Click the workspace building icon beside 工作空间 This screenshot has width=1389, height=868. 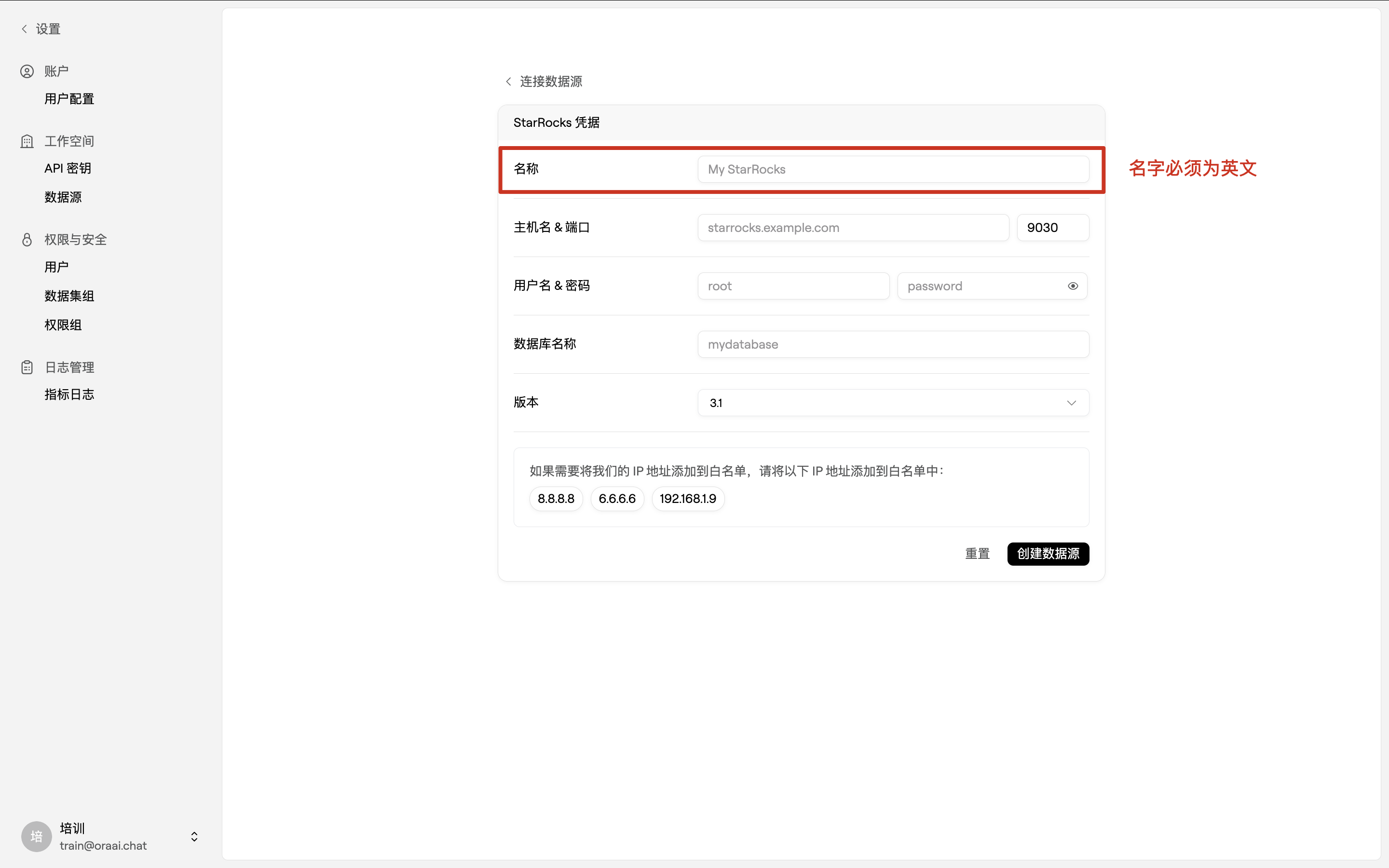click(27, 141)
